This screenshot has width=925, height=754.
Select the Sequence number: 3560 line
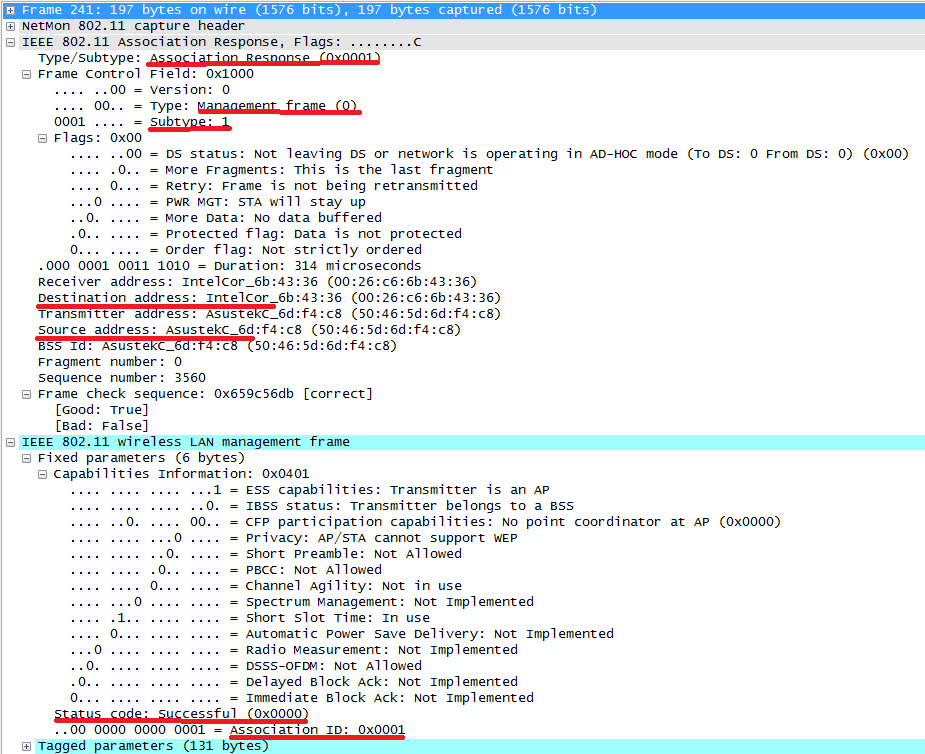(121, 378)
